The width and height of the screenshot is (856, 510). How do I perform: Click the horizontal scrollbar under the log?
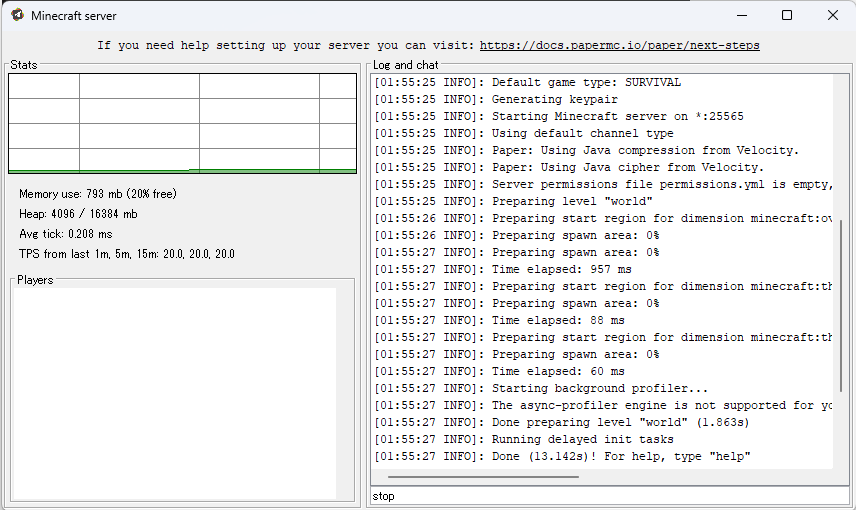[x=483, y=477]
